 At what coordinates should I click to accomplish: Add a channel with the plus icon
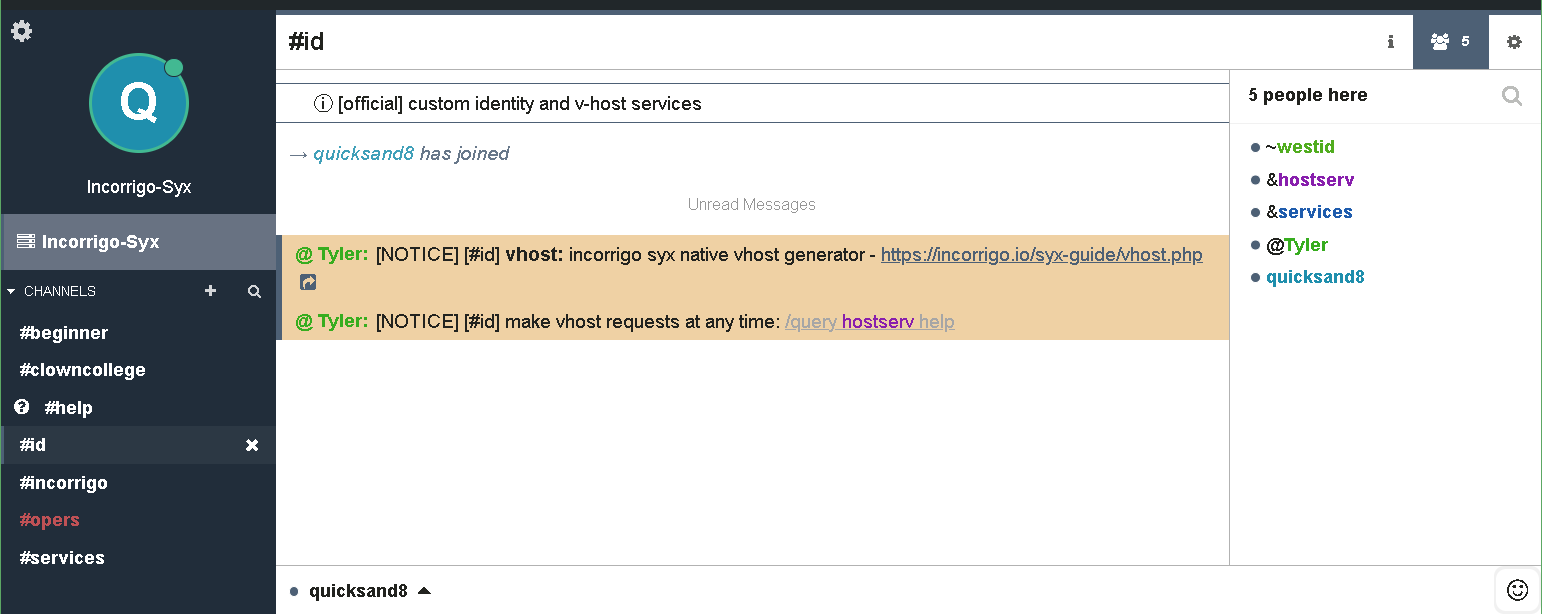(x=210, y=291)
